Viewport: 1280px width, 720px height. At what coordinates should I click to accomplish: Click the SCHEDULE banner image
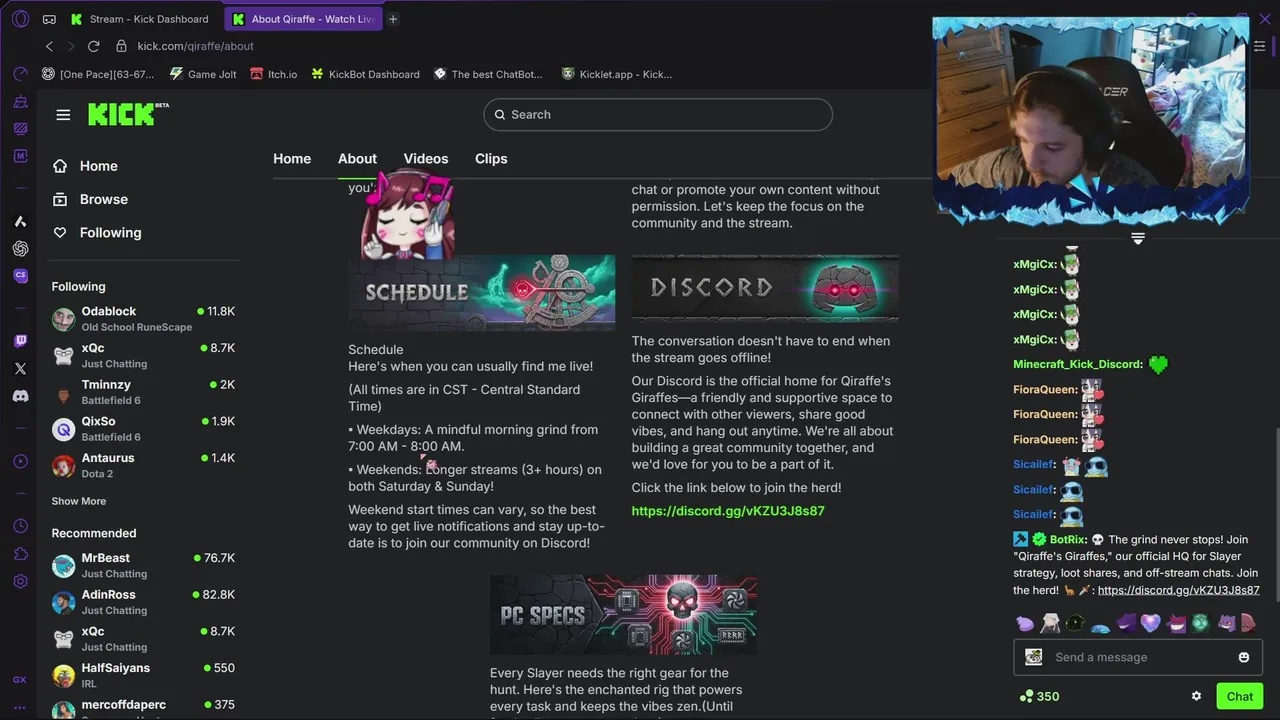(x=482, y=292)
